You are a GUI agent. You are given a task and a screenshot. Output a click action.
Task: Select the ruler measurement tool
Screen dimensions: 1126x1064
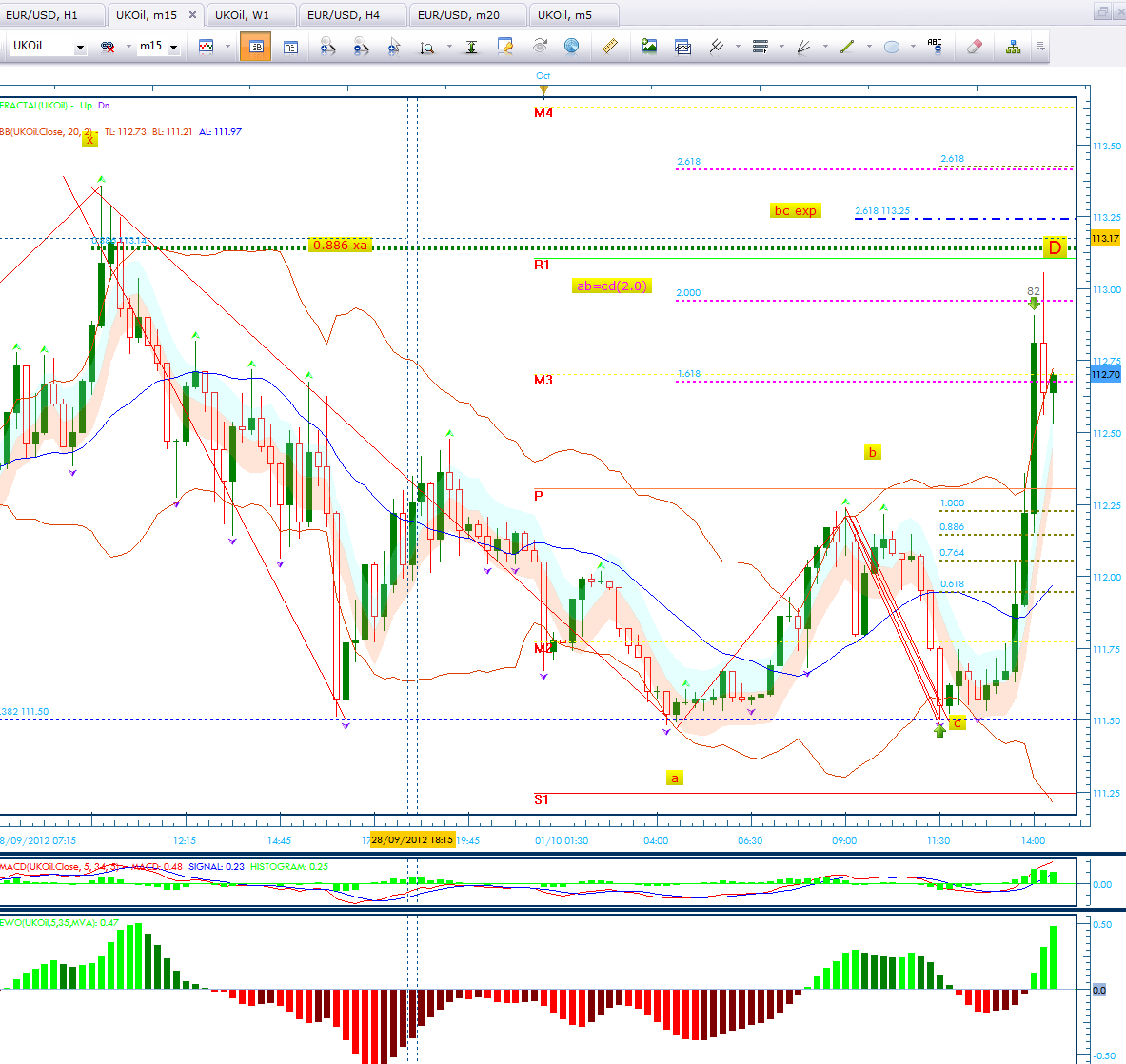click(x=610, y=47)
